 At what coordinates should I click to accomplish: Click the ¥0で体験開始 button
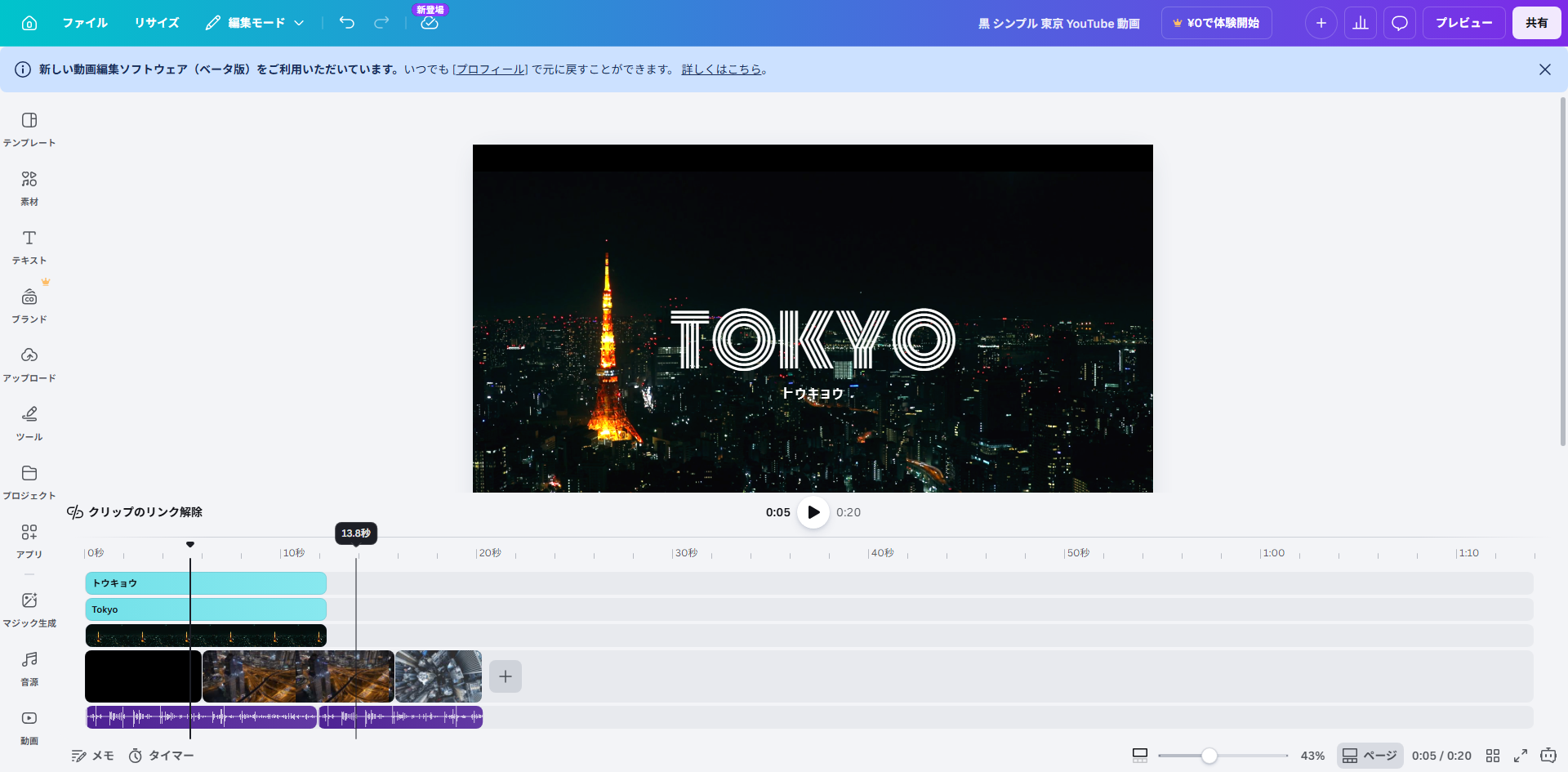tap(1217, 23)
